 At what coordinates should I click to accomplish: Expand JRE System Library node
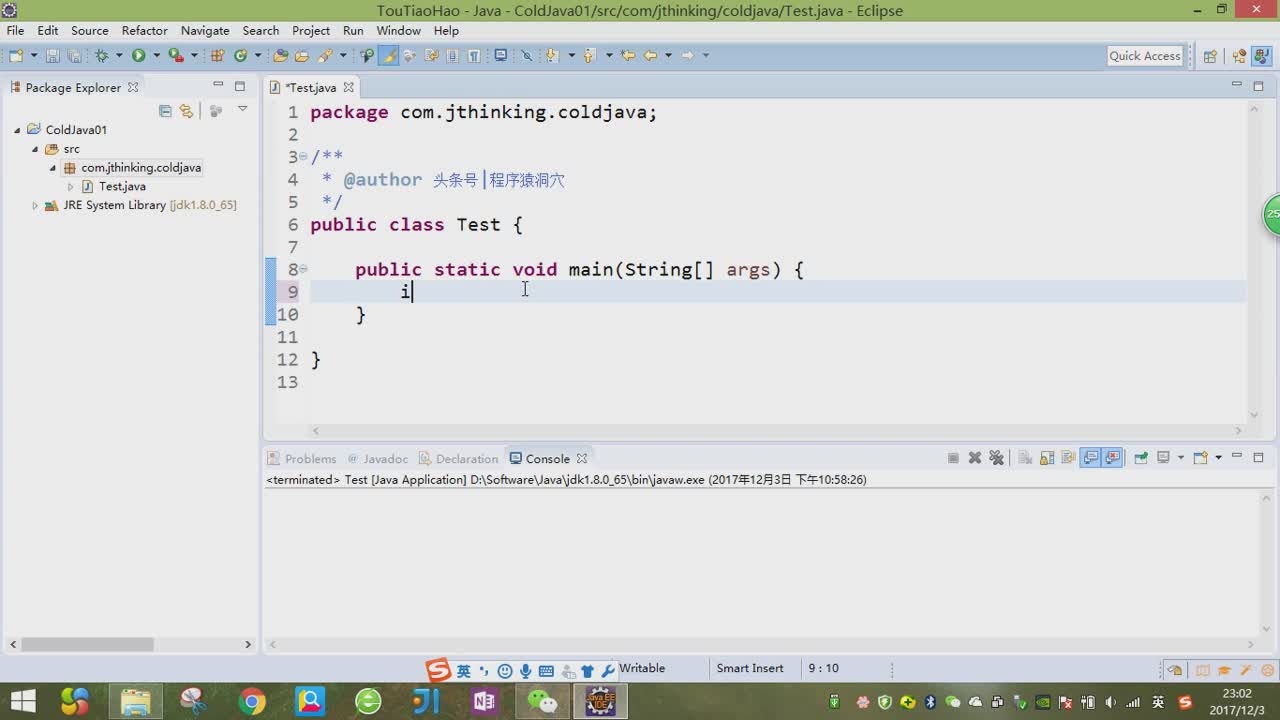point(35,205)
